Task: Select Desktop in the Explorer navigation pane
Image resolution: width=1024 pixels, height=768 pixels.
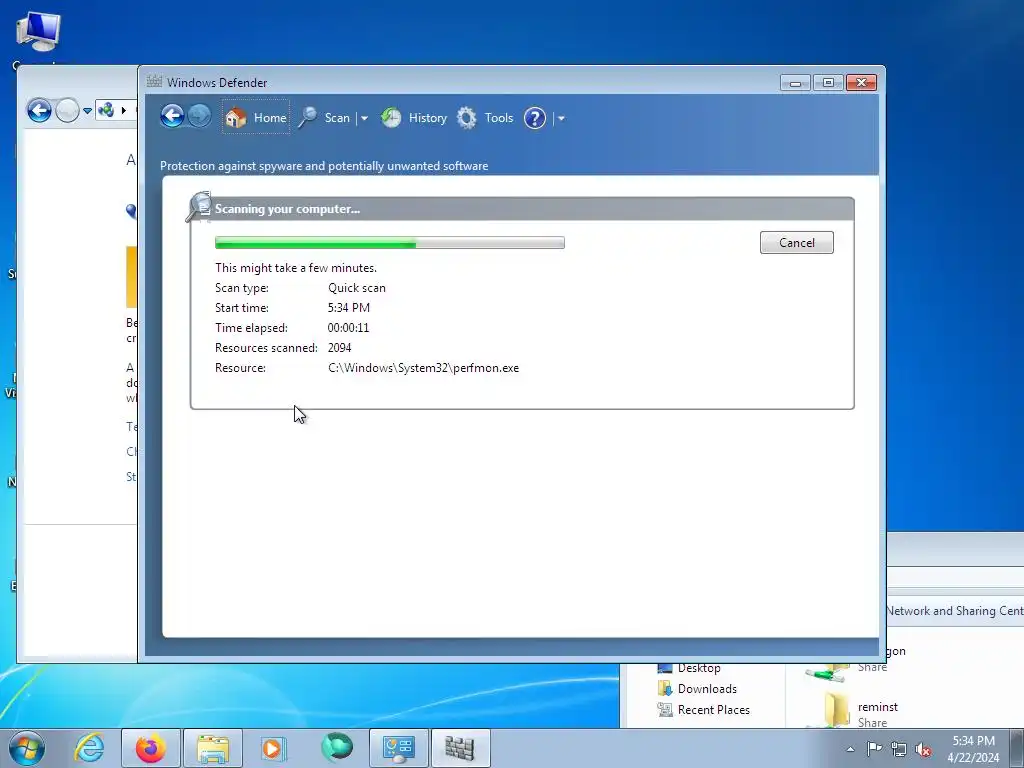Action: point(690,667)
